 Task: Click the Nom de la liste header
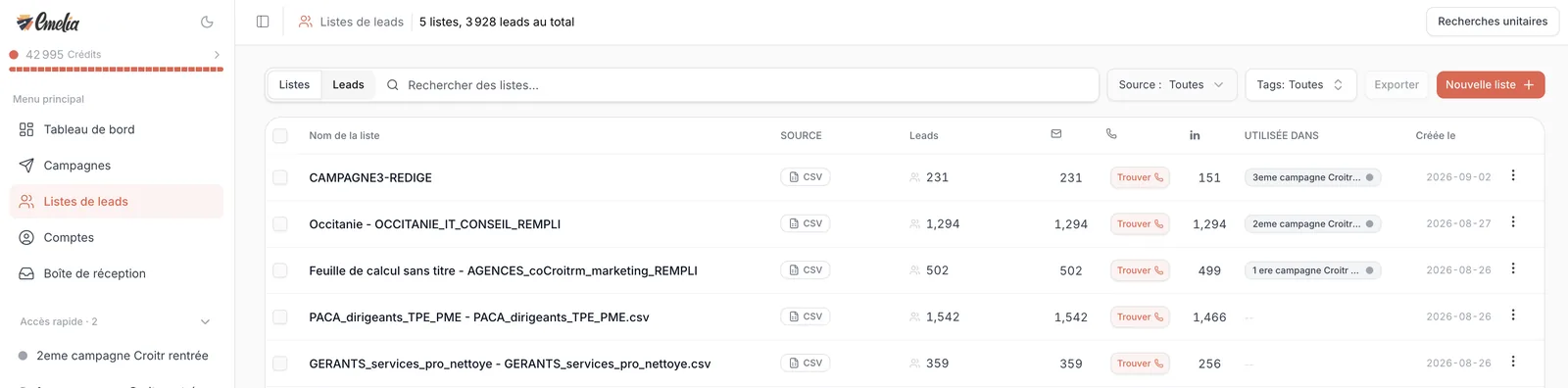(x=344, y=136)
